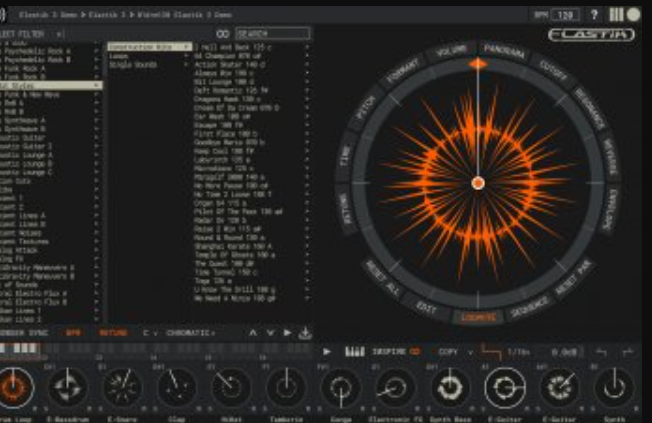652x423 pixels.
Task: Click the orange link icon next to INSPIRE
Action: pyautogui.click(x=415, y=352)
